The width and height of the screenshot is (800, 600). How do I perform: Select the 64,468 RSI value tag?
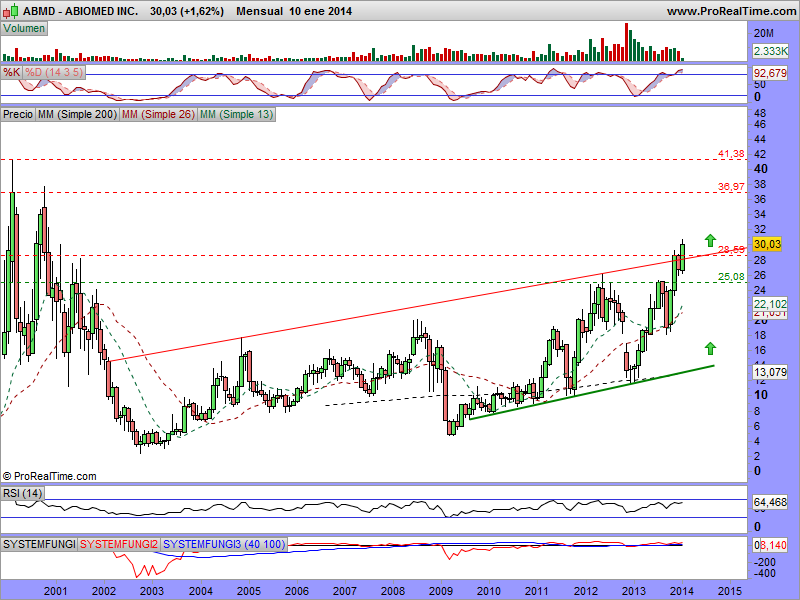[770, 503]
